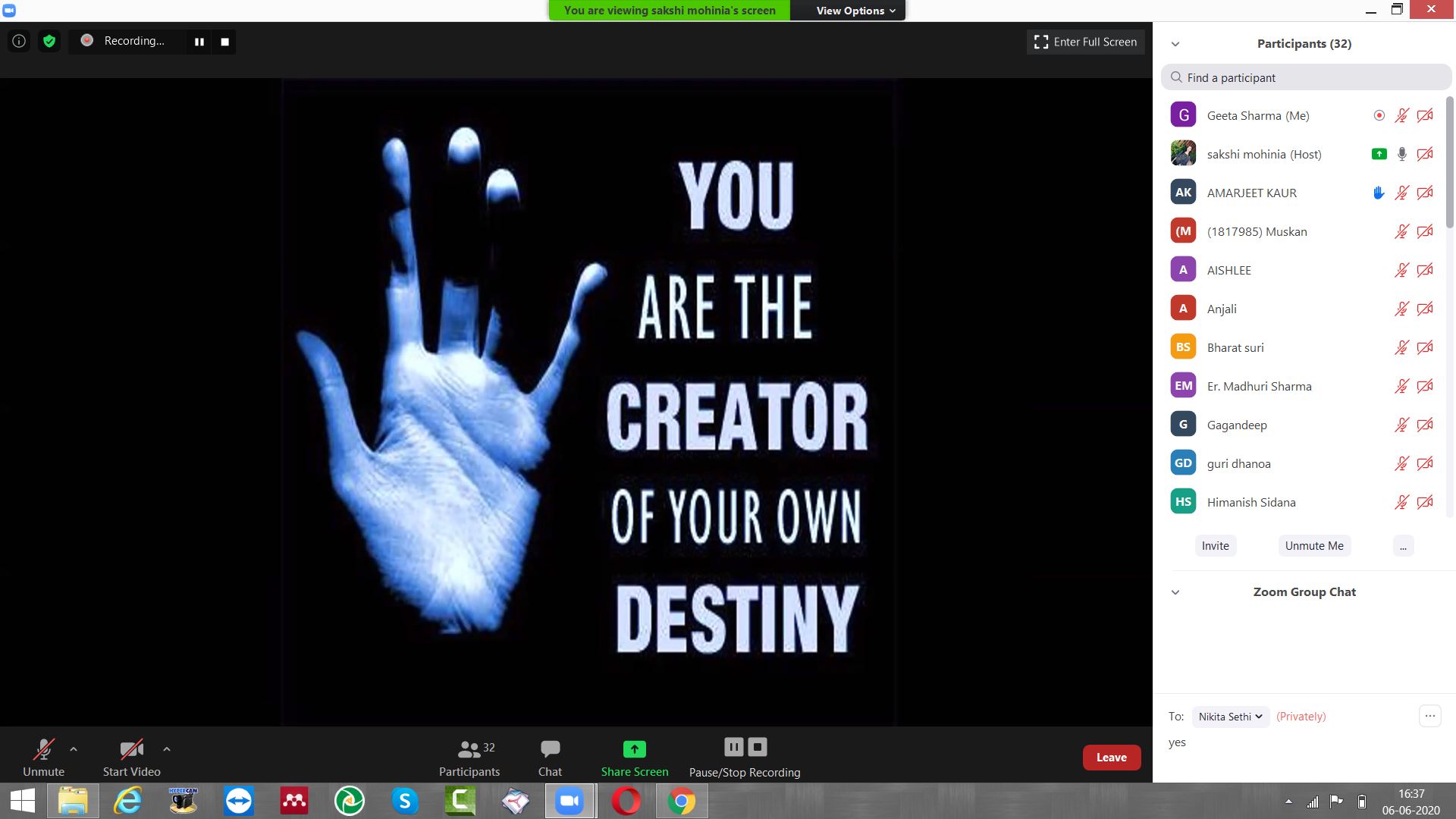Open Camtasia from taskbar

pyautogui.click(x=460, y=801)
